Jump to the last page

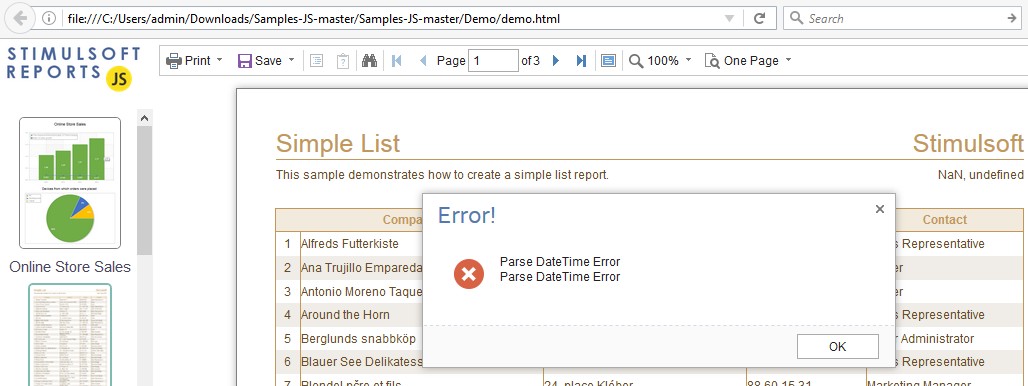581,61
